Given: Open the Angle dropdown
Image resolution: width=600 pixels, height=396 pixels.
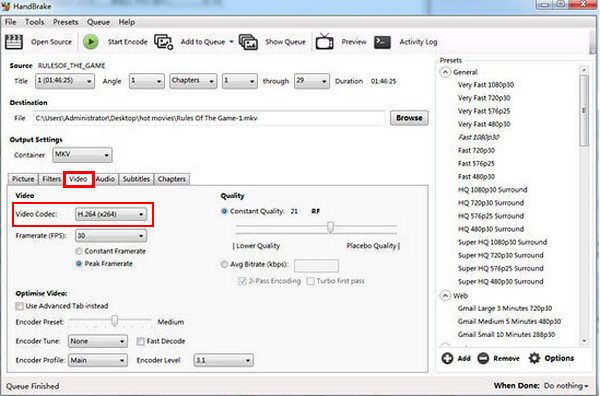Looking at the screenshot, I should 147,81.
